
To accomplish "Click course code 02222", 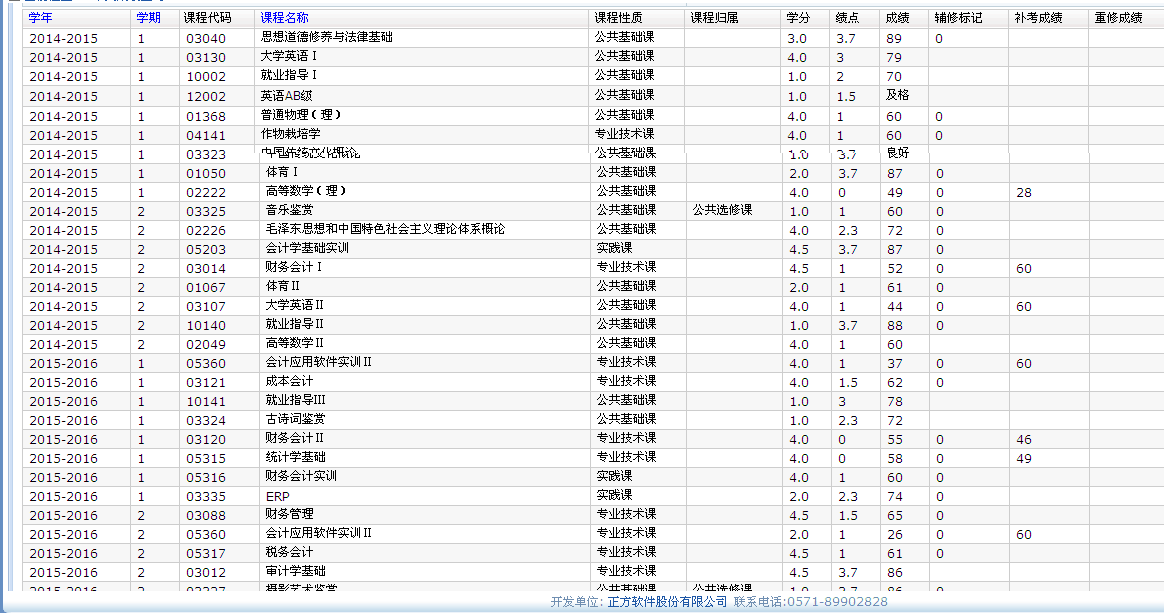I will [x=206, y=193].
